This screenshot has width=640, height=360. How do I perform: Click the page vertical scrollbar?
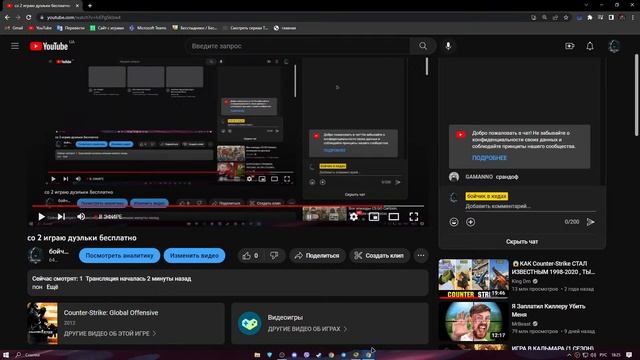(636, 96)
